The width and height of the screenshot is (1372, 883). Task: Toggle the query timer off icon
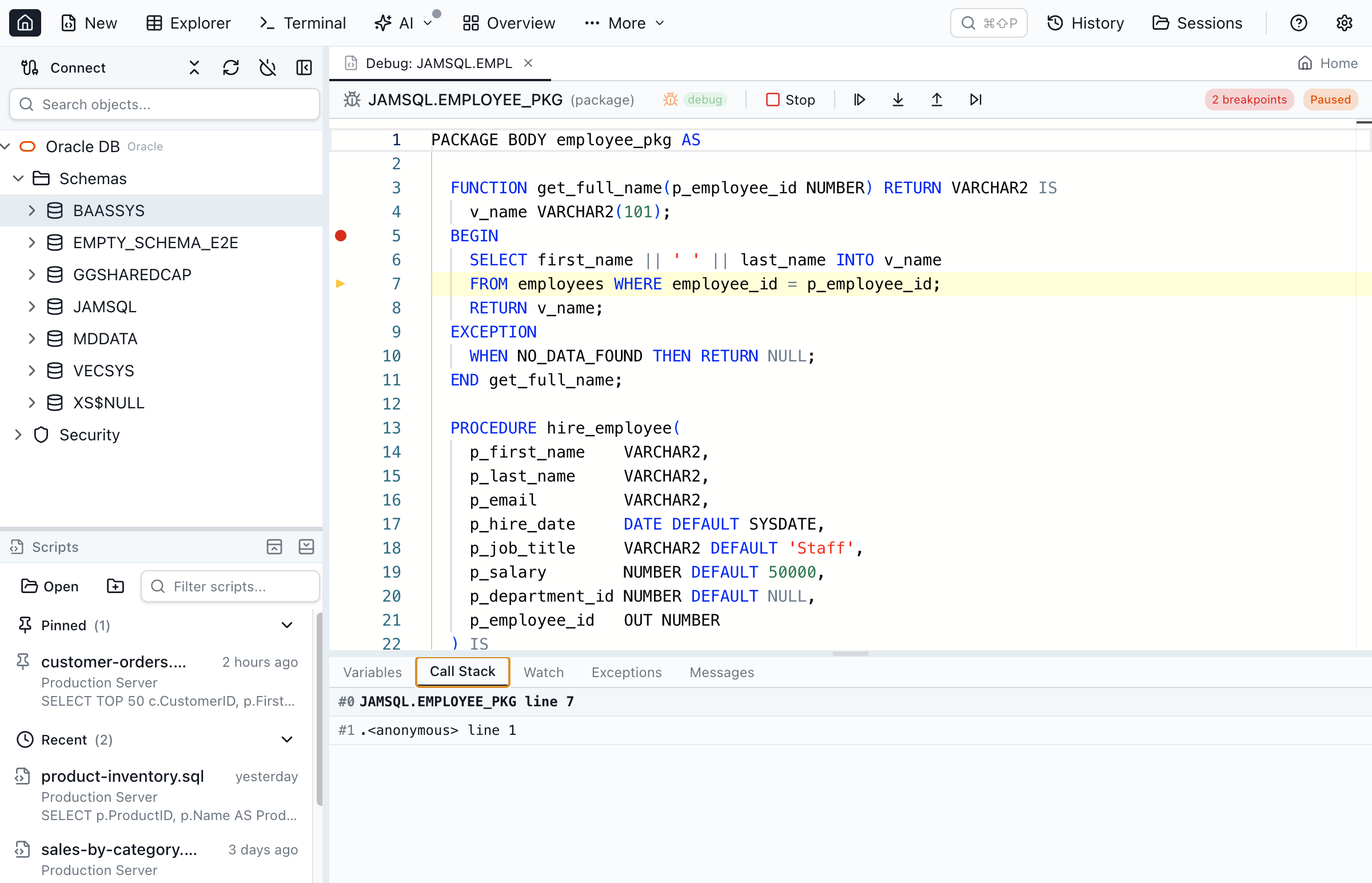coord(267,67)
